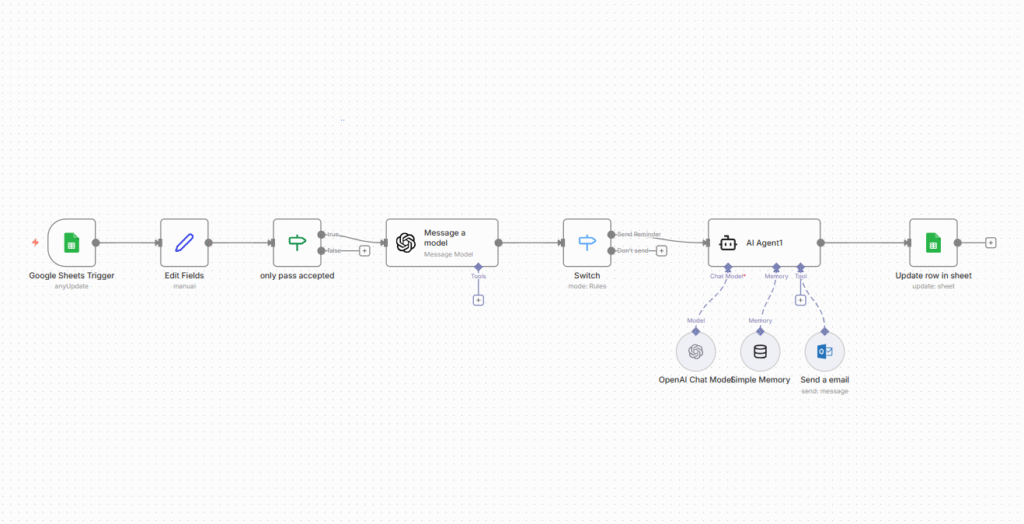Click the Send Reminder output handle on Switch

coord(610,235)
